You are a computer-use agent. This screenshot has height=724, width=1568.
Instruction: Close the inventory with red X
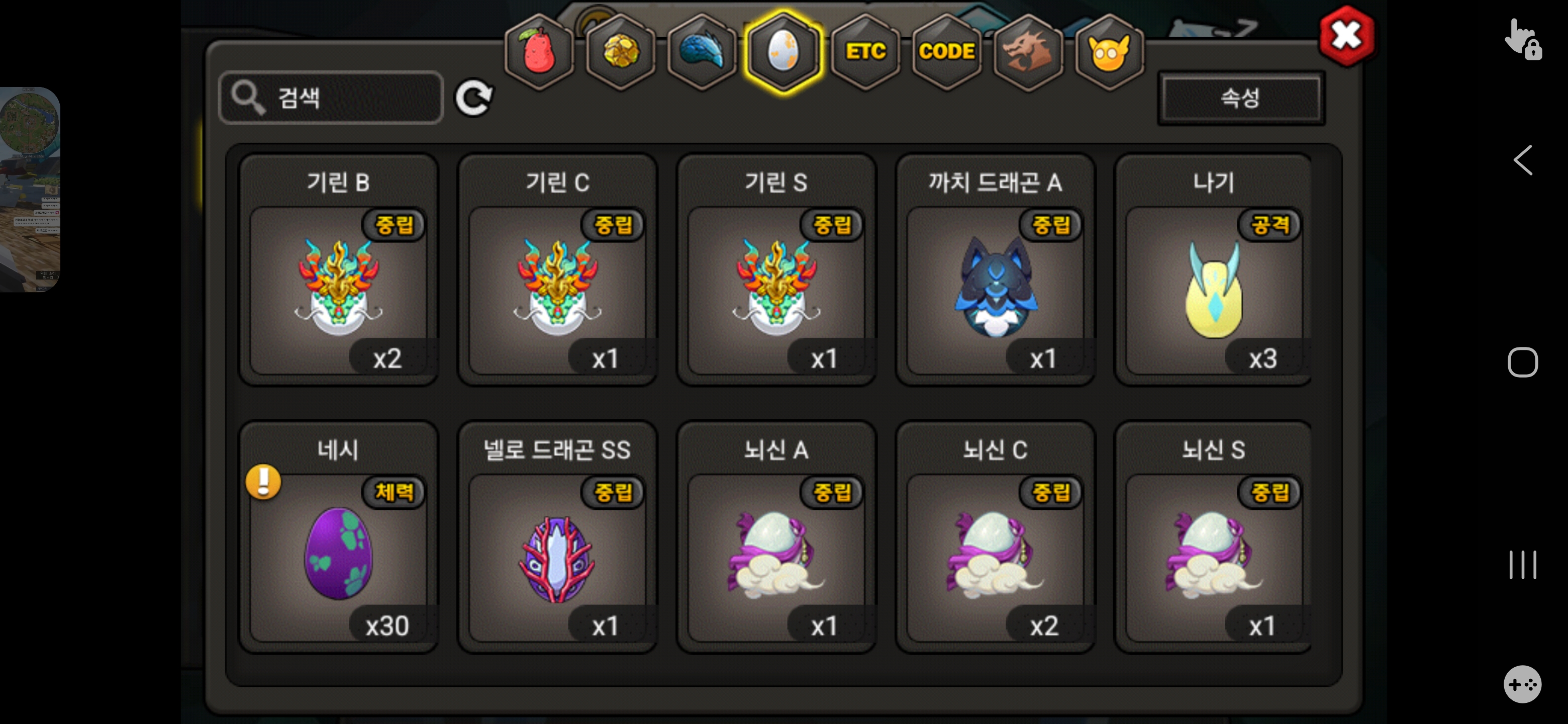pyautogui.click(x=1346, y=36)
